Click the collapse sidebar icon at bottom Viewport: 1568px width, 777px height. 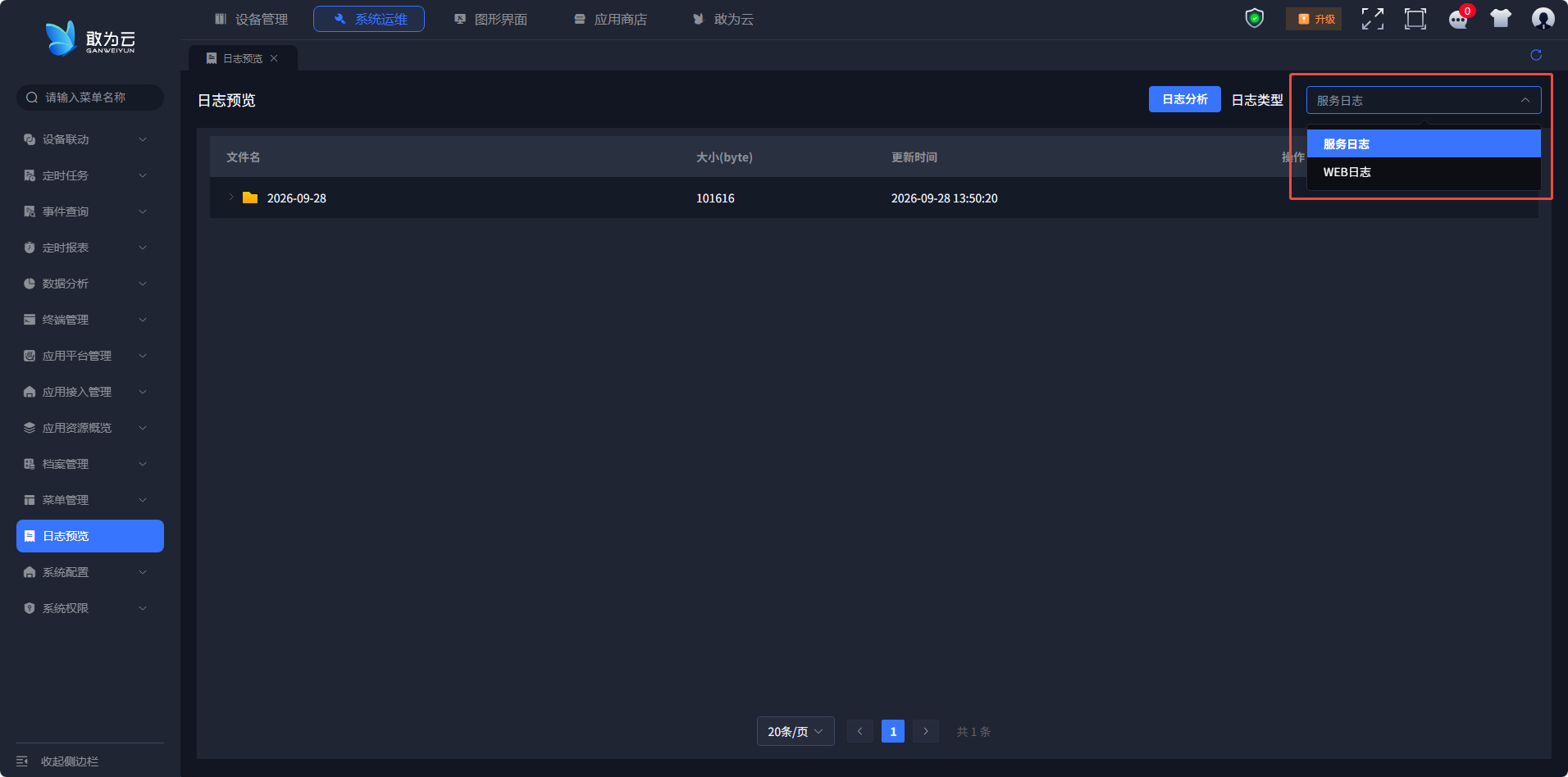coord(22,761)
